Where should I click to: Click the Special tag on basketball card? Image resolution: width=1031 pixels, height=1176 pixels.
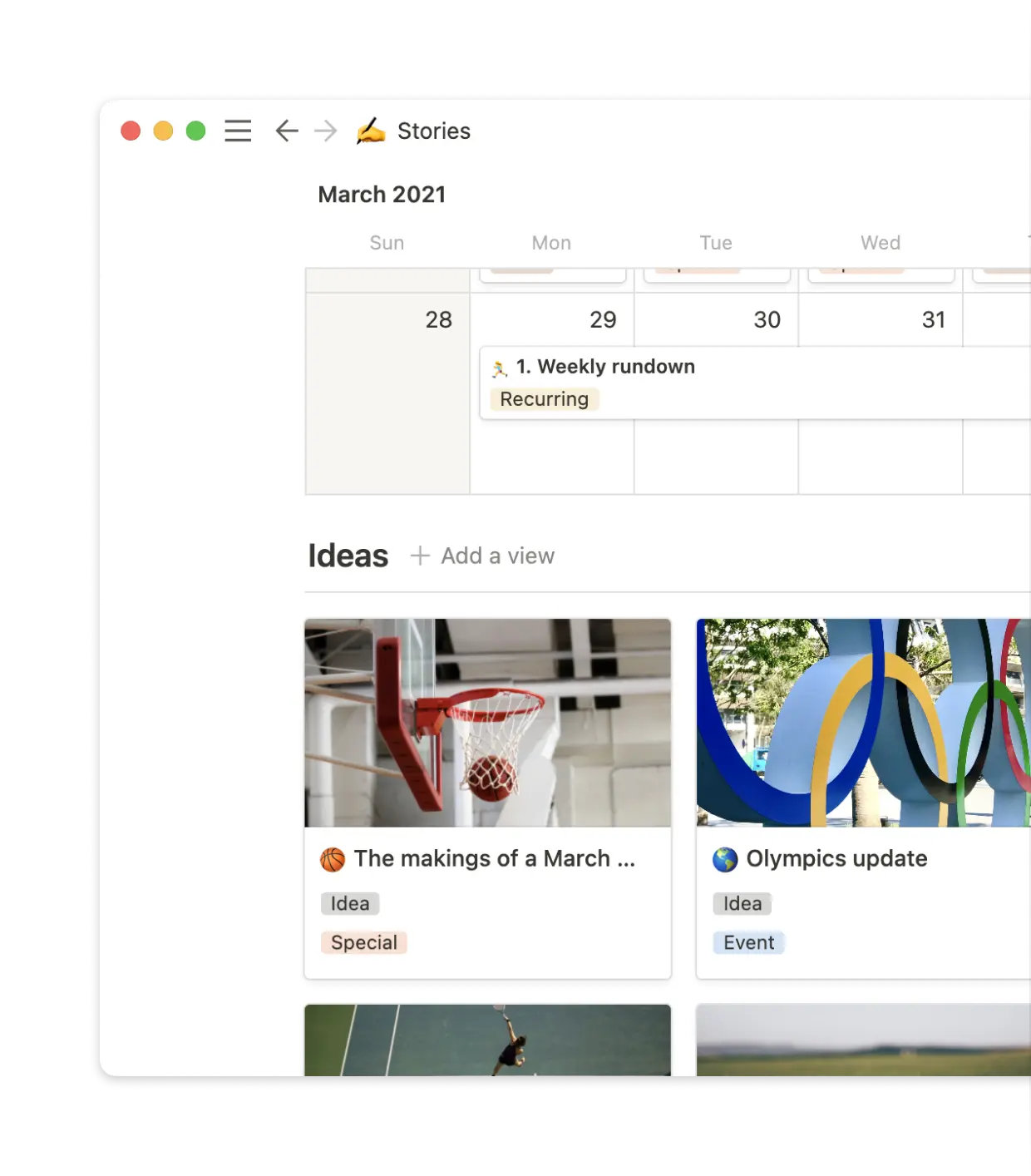pyautogui.click(x=363, y=942)
